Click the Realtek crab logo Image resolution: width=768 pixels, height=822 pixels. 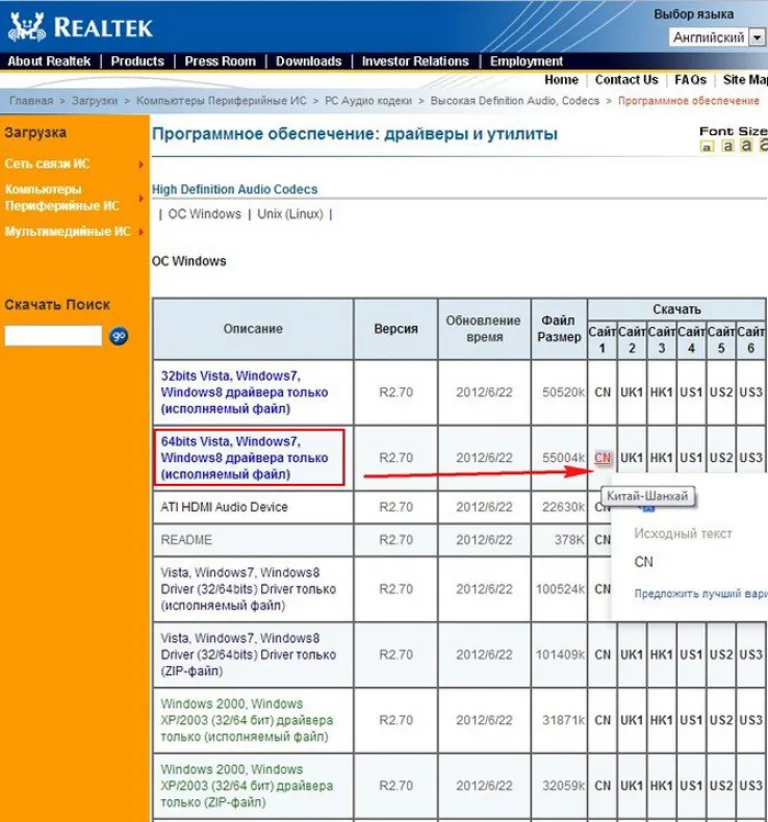pyautogui.click(x=27, y=26)
